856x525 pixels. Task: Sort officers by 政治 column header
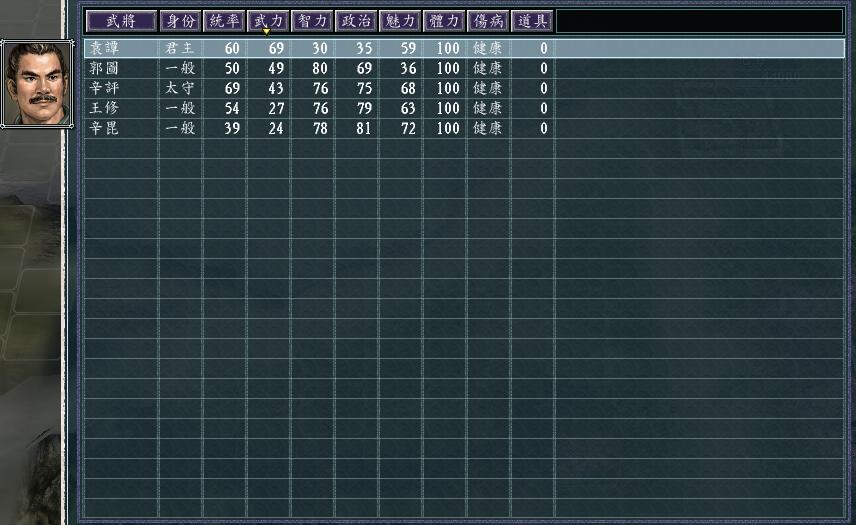point(356,21)
